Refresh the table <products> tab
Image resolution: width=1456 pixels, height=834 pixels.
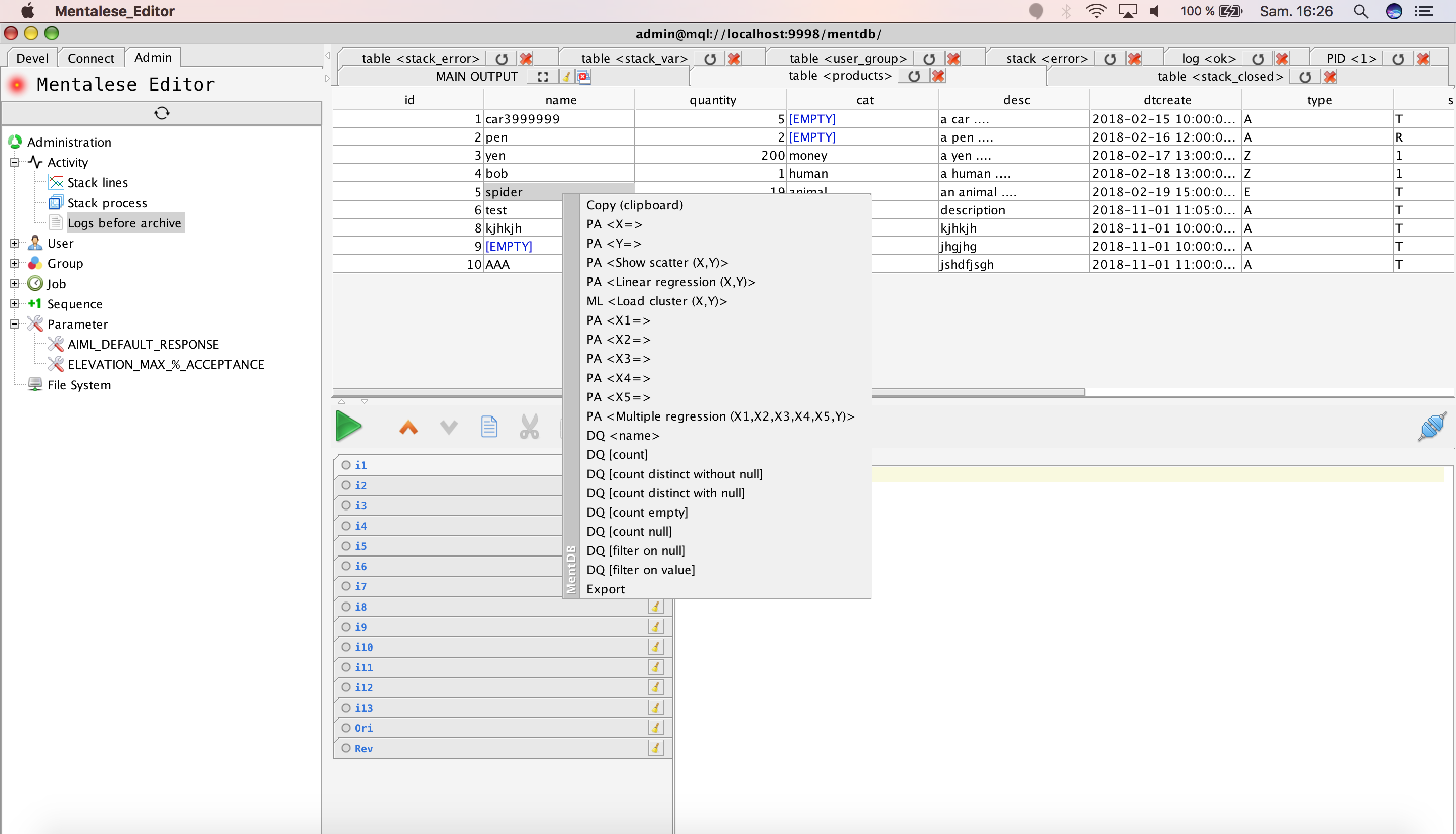pyautogui.click(x=914, y=76)
